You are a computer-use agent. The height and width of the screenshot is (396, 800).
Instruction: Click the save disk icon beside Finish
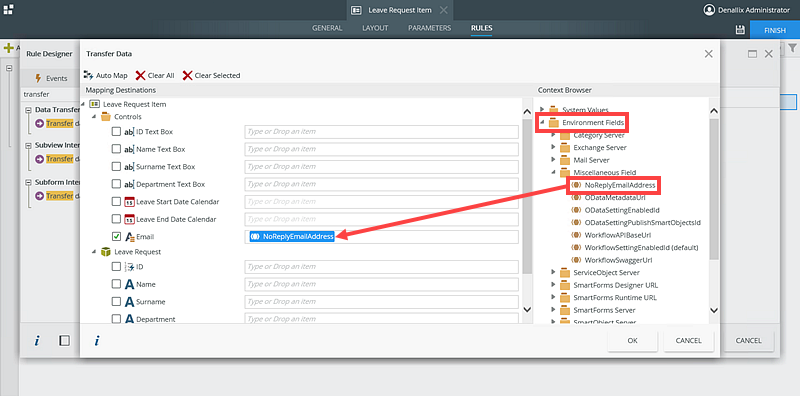click(x=740, y=30)
